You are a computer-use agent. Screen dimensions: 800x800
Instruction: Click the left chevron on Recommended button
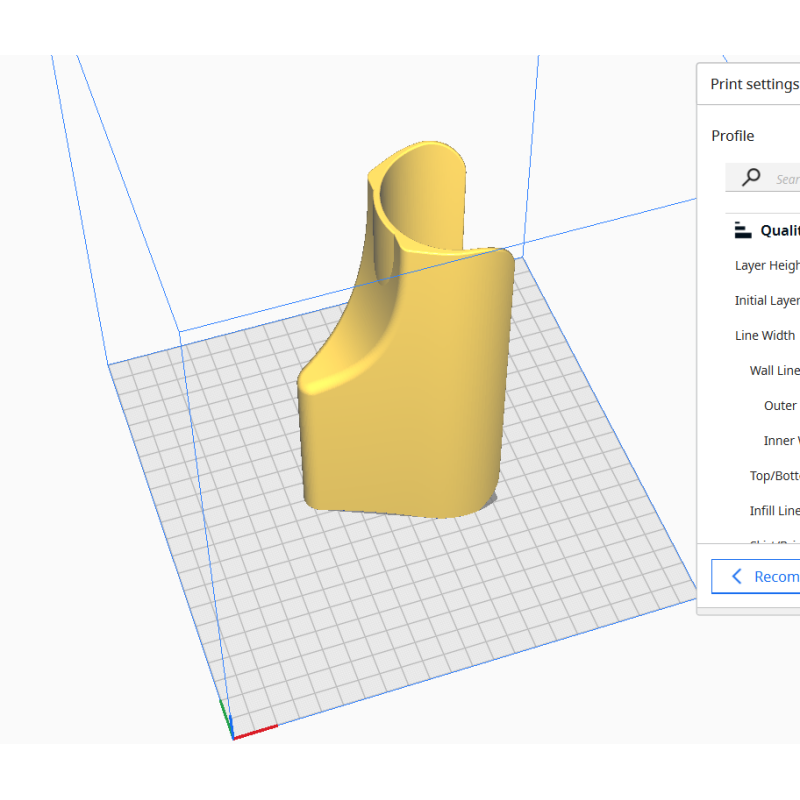[x=737, y=576]
